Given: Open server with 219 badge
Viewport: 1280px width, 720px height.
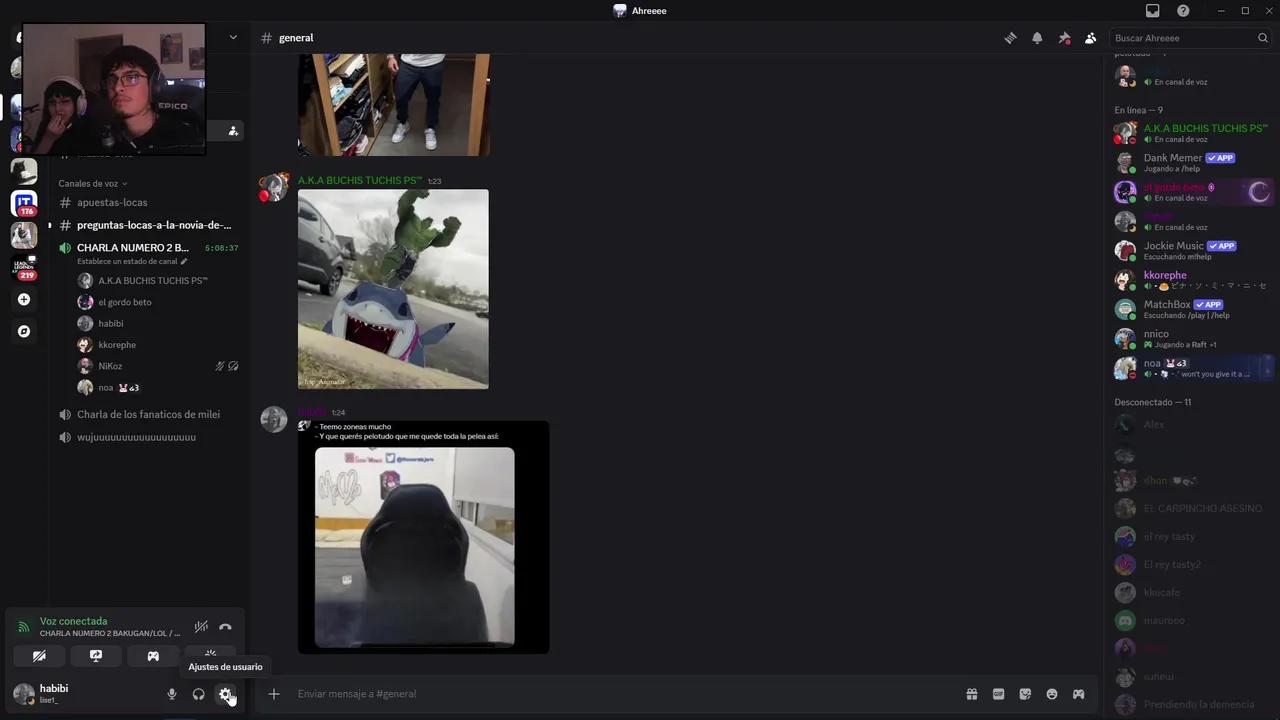Looking at the screenshot, I should click(x=24, y=267).
